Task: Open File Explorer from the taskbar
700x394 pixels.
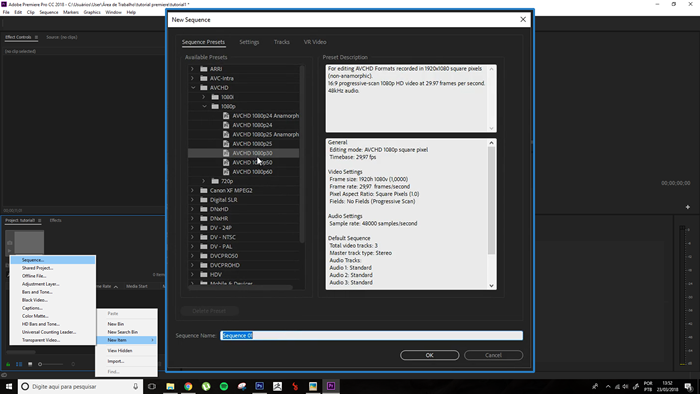Action: (x=170, y=386)
